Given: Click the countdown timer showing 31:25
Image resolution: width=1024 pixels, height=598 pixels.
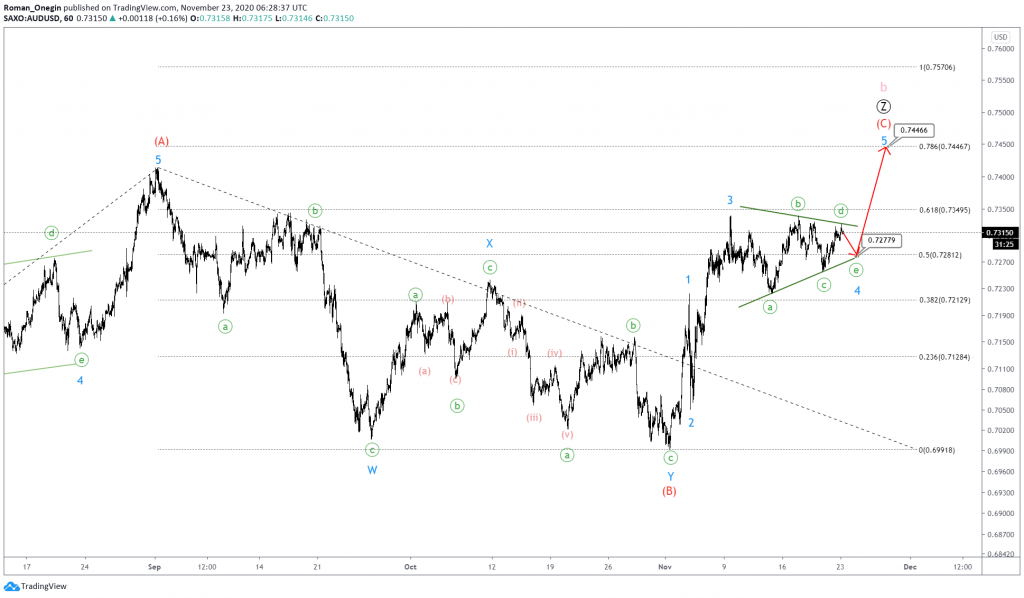Looking at the screenshot, I should [1005, 243].
